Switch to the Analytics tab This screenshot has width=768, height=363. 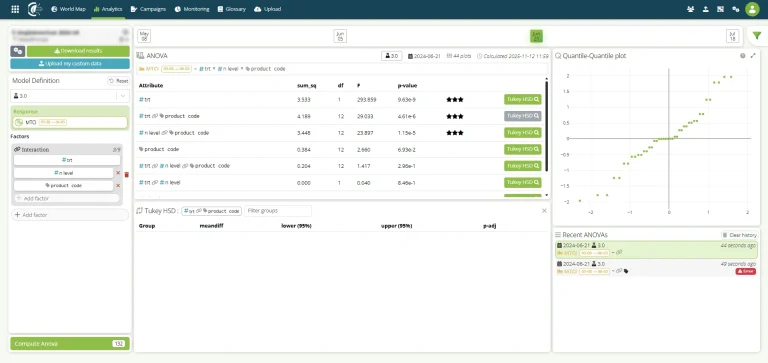(x=108, y=9)
